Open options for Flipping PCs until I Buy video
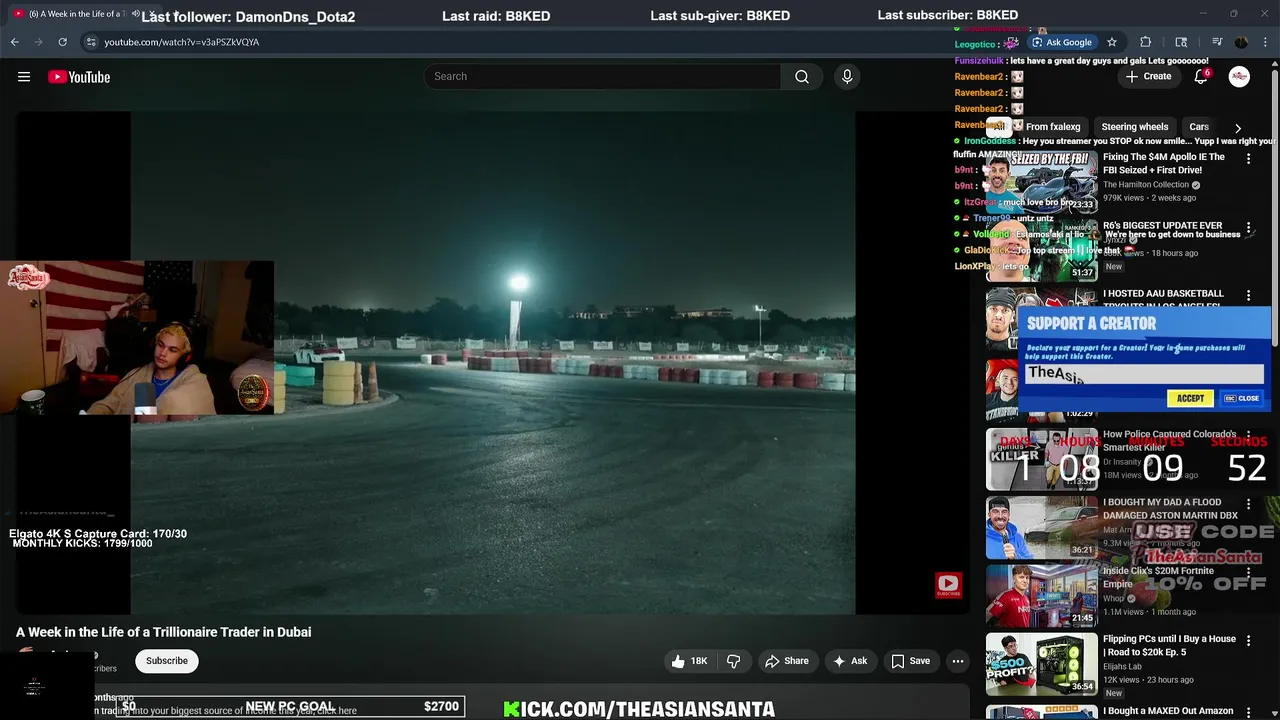 1248,641
